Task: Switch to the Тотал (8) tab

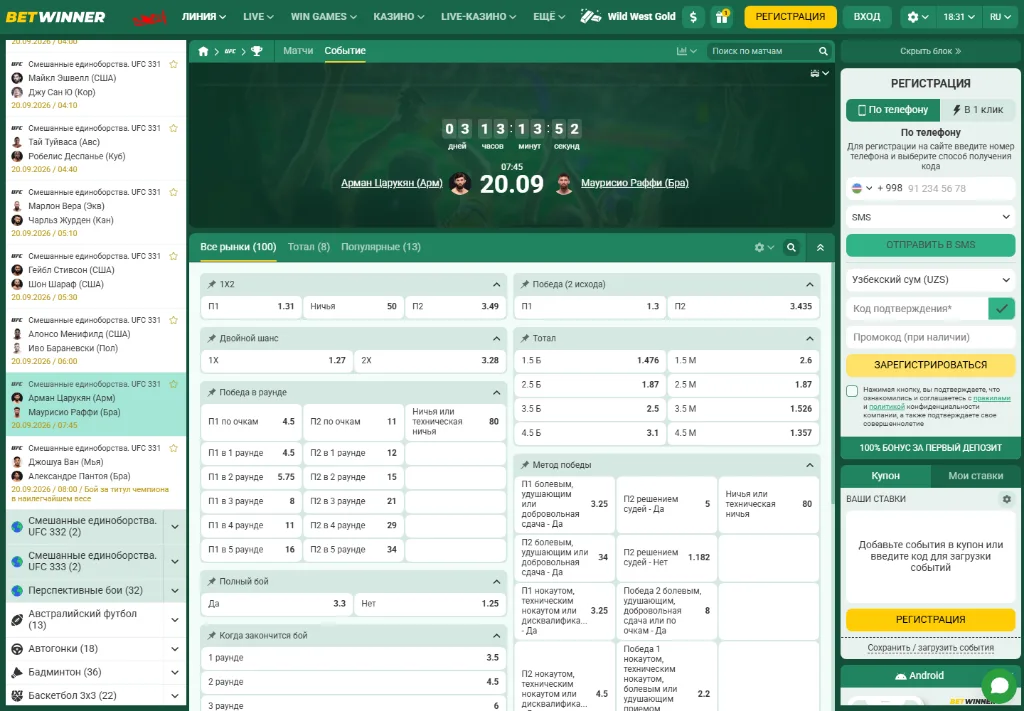Action: pyautogui.click(x=309, y=247)
